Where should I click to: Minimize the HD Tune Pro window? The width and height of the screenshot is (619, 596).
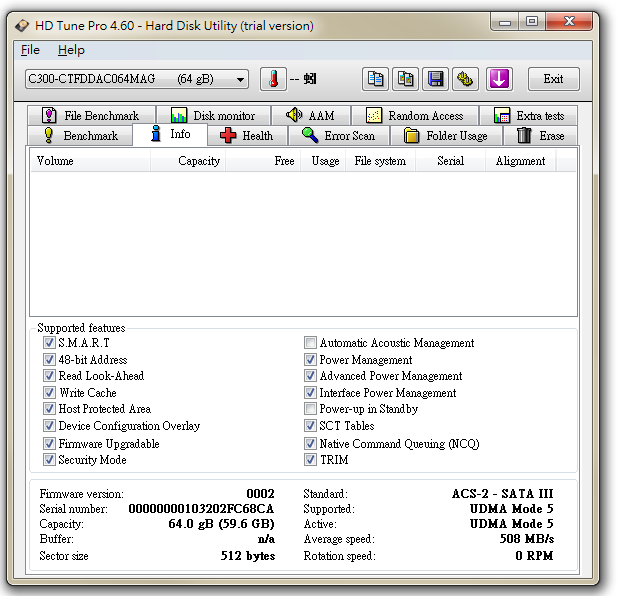click(505, 22)
